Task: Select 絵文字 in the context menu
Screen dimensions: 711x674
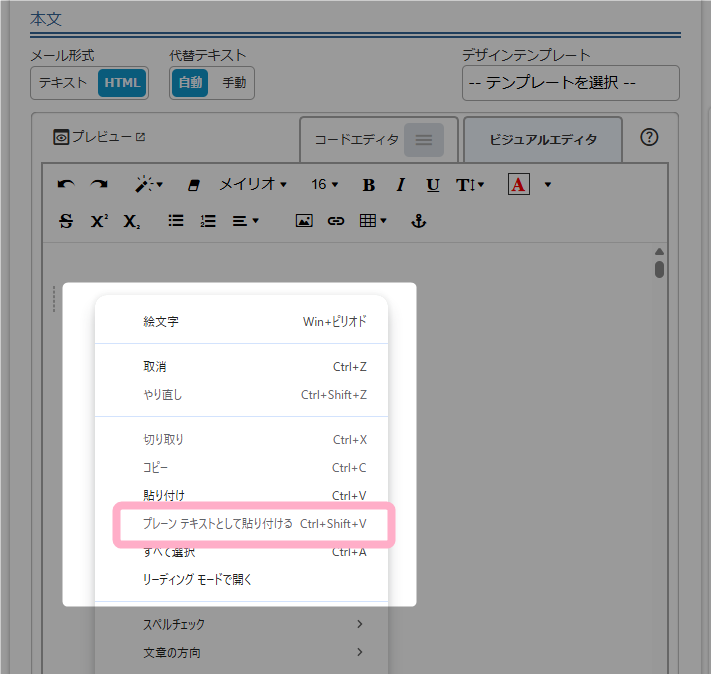Action: pyautogui.click(x=161, y=322)
